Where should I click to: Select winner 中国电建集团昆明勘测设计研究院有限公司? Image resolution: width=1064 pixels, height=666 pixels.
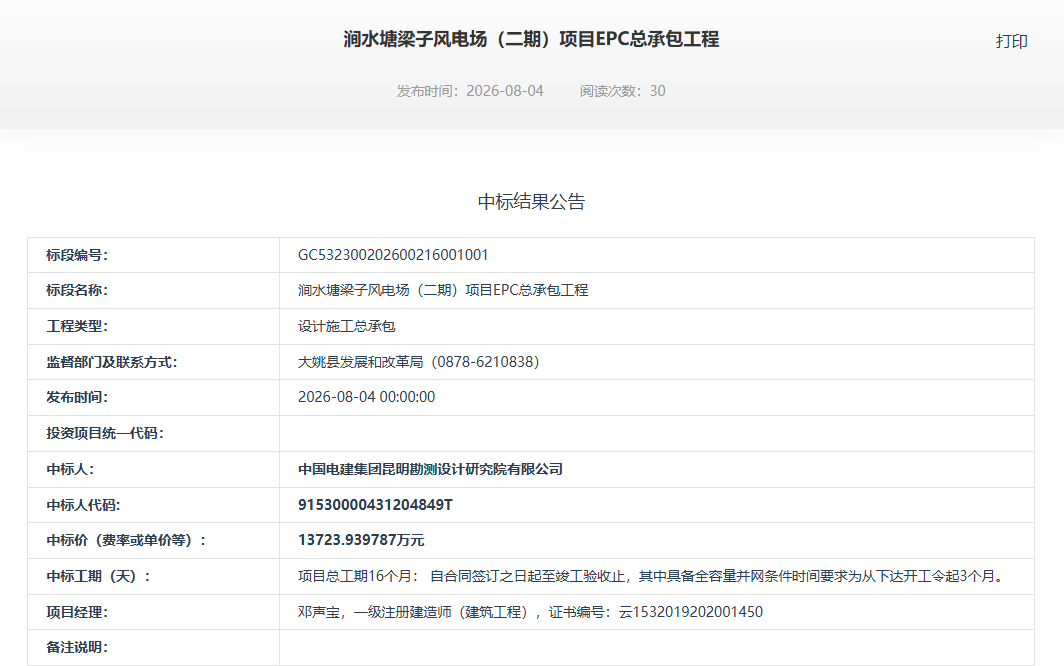coord(430,469)
